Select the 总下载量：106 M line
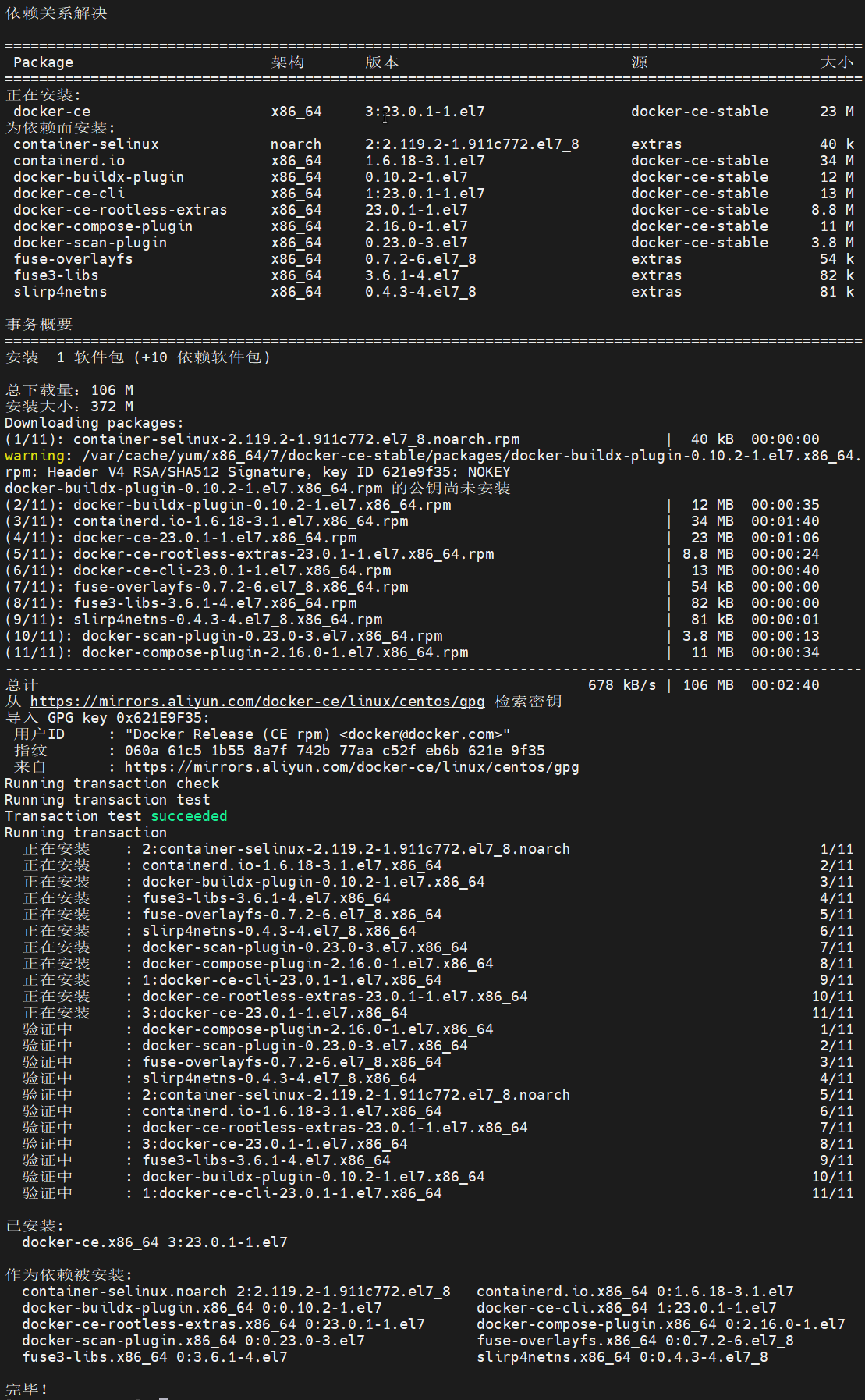This screenshot has width=865, height=1400. click(69, 390)
